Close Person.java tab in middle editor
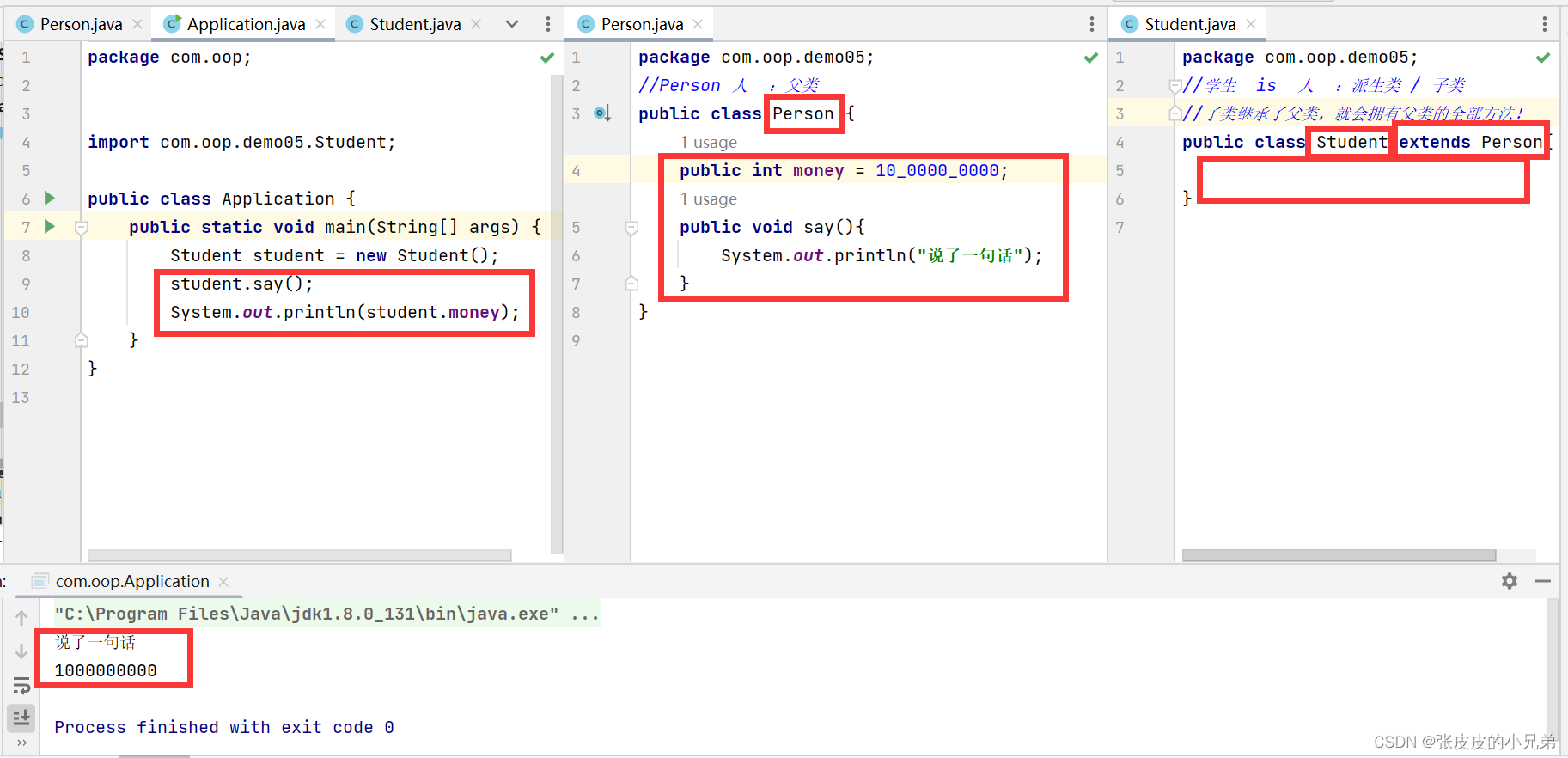This screenshot has width=1568, height=758. point(698,24)
